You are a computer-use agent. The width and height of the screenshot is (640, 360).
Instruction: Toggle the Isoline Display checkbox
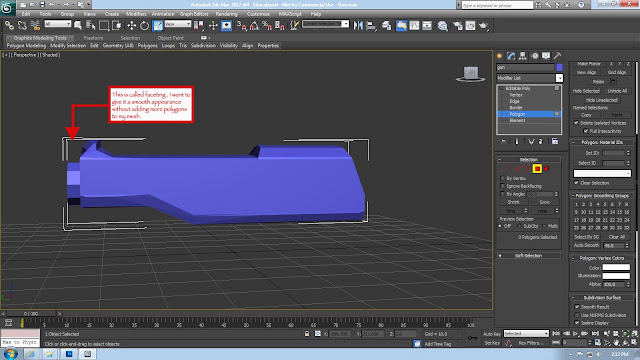(x=577, y=323)
